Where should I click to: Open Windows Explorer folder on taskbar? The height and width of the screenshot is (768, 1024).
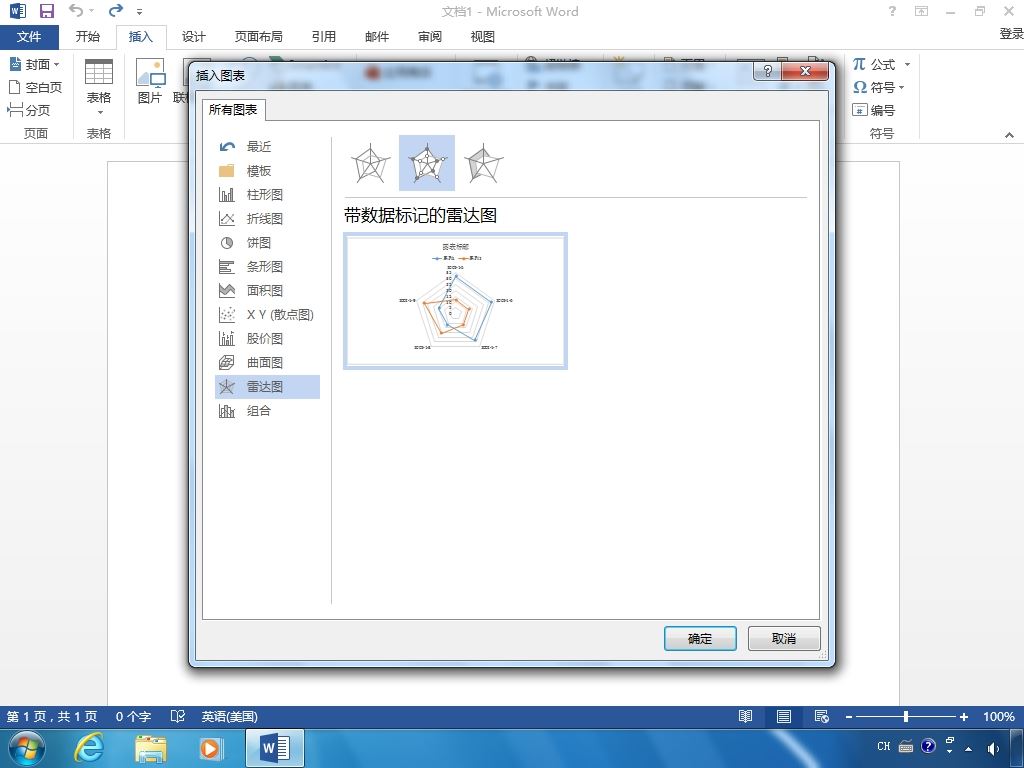[x=151, y=748]
